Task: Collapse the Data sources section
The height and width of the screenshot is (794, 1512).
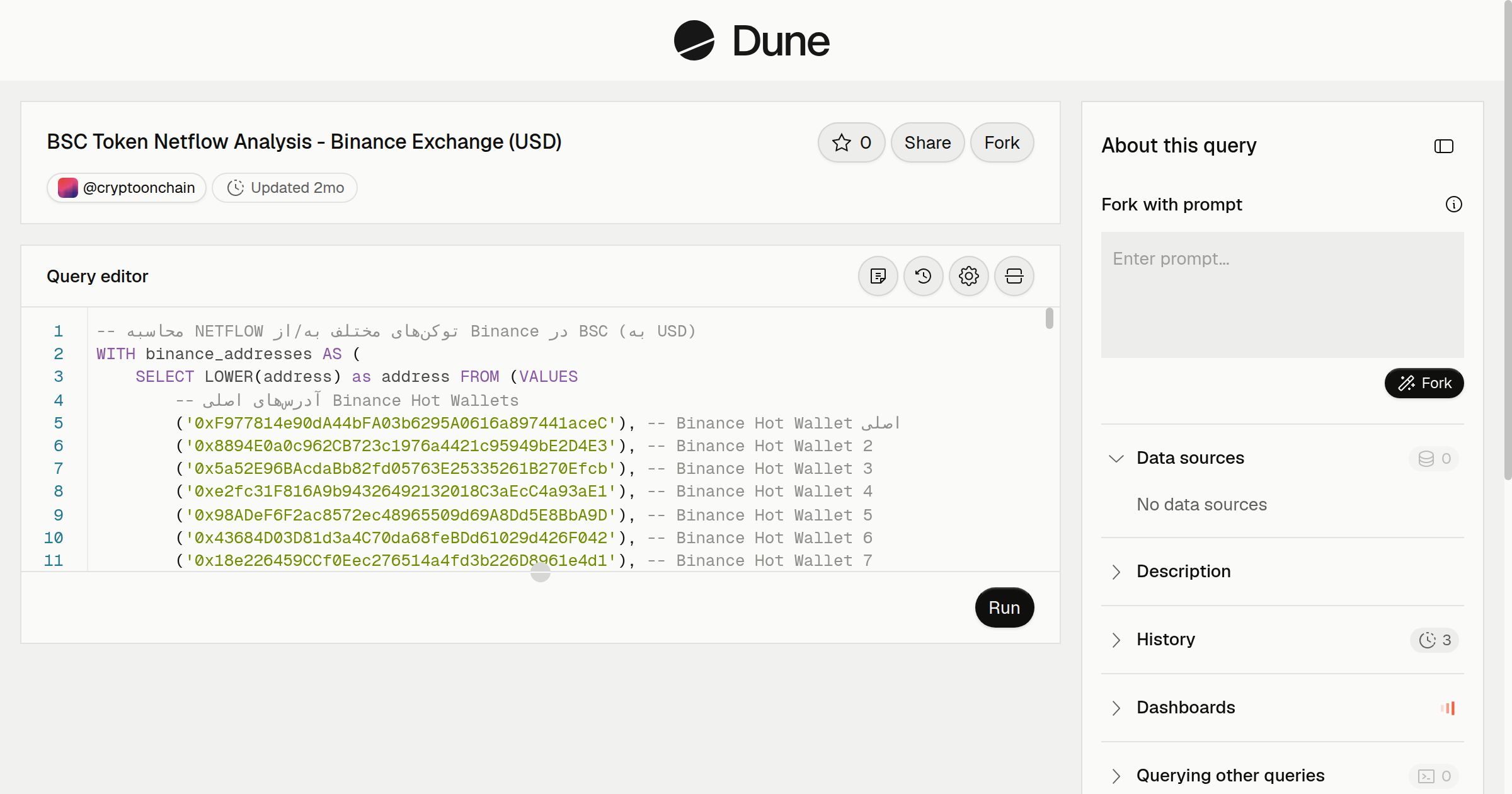Action: [1116, 458]
